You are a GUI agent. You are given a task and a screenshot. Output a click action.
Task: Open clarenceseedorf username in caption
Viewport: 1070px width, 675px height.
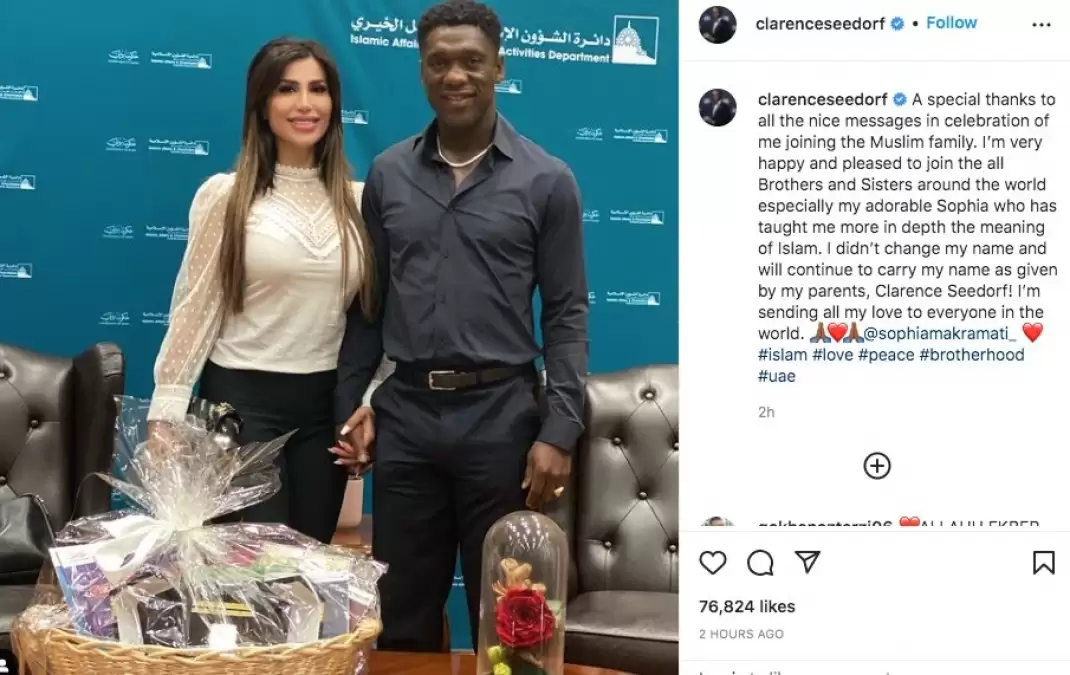[822, 100]
